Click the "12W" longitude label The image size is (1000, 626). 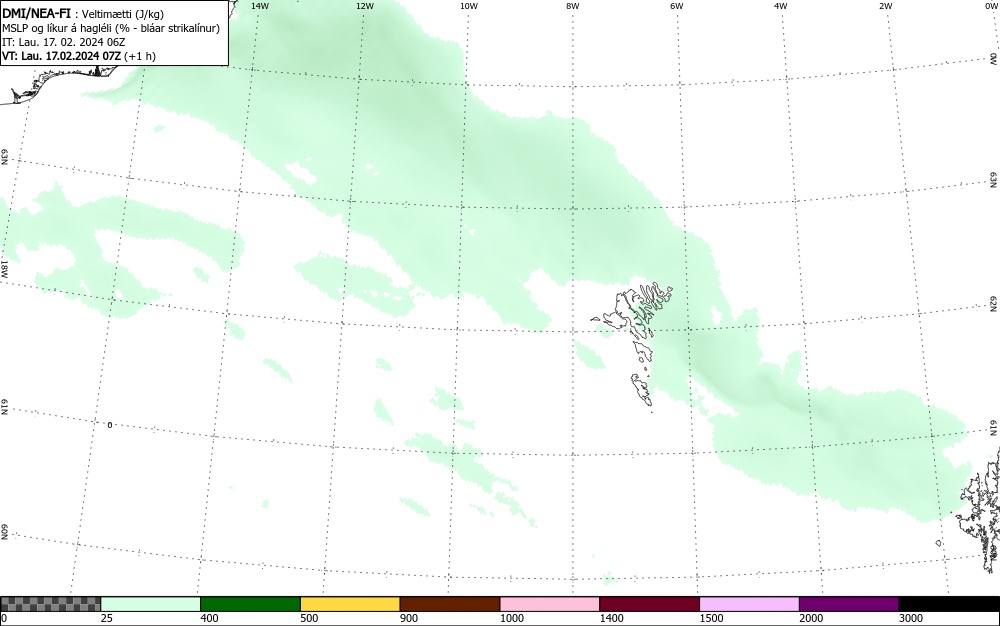[x=364, y=6]
